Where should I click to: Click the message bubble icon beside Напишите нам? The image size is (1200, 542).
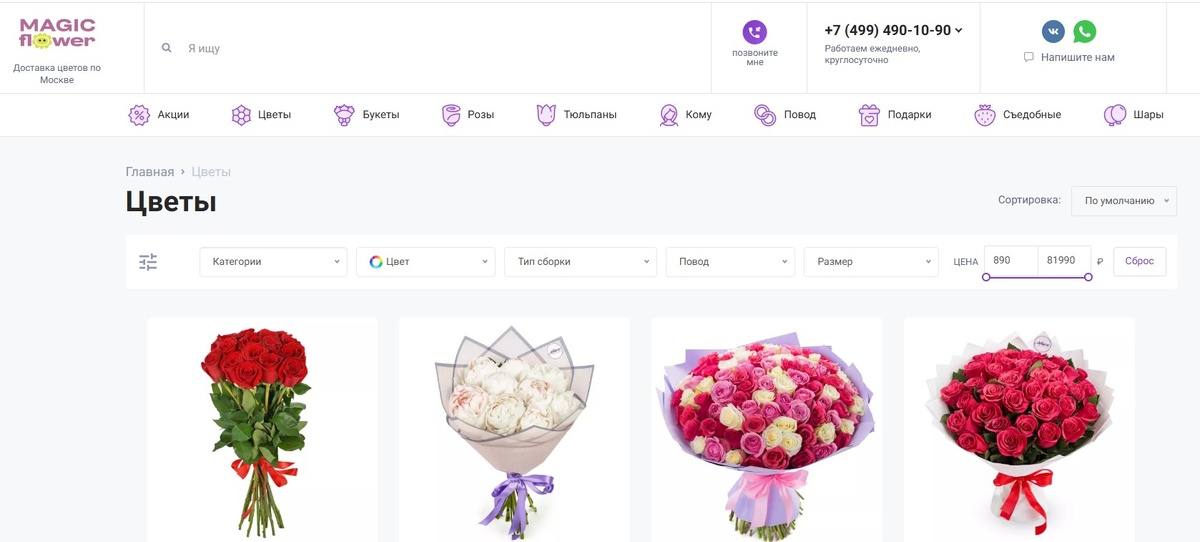coord(1029,57)
